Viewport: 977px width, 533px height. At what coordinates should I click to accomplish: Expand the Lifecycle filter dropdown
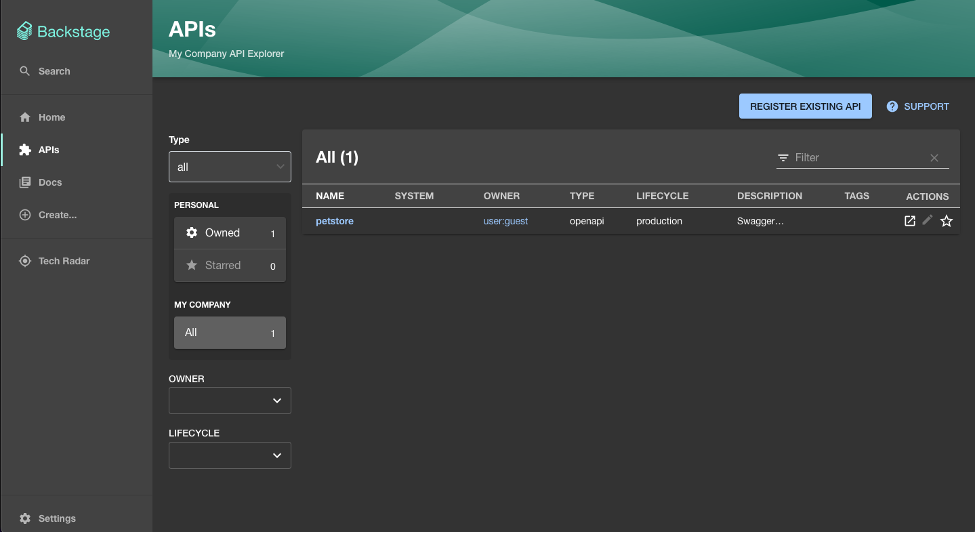(x=230, y=456)
